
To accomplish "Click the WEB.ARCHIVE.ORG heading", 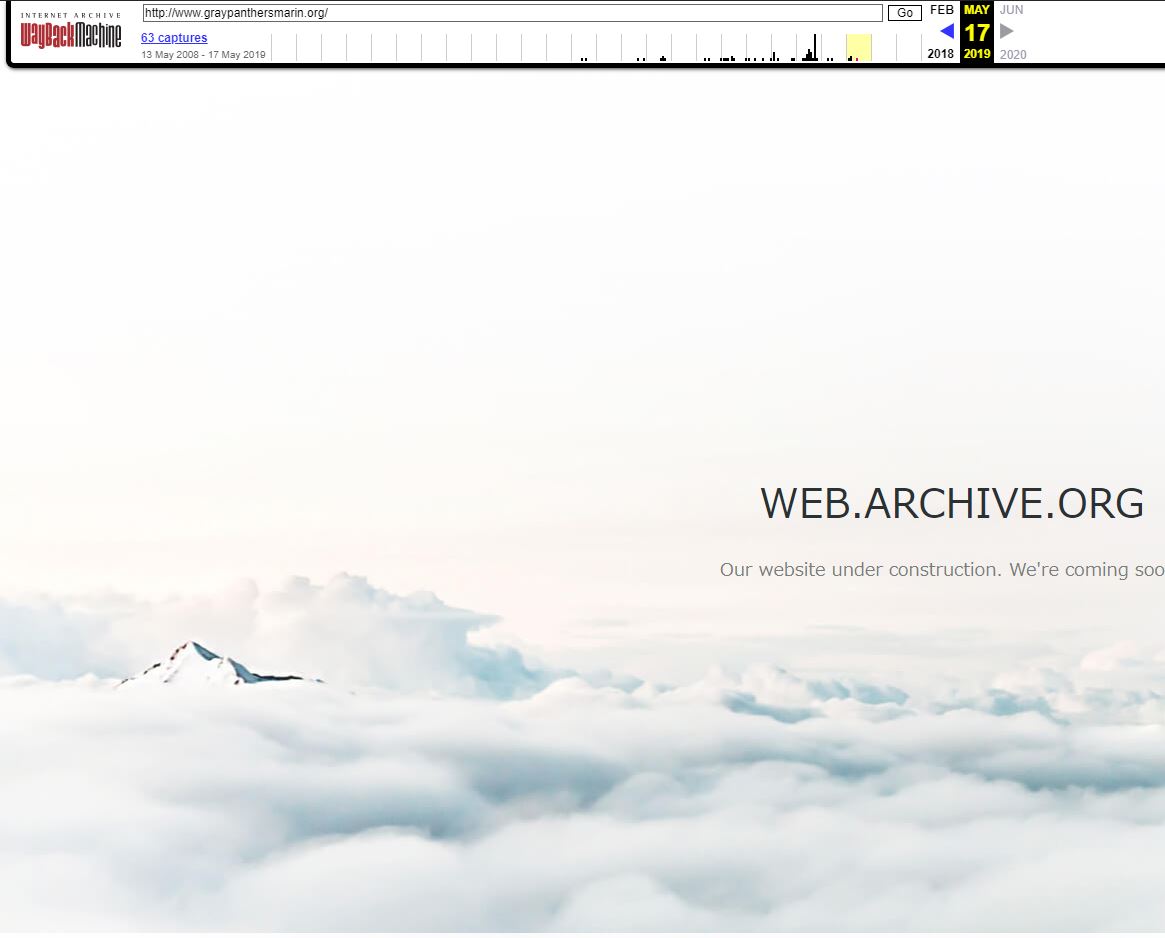I will [951, 503].
